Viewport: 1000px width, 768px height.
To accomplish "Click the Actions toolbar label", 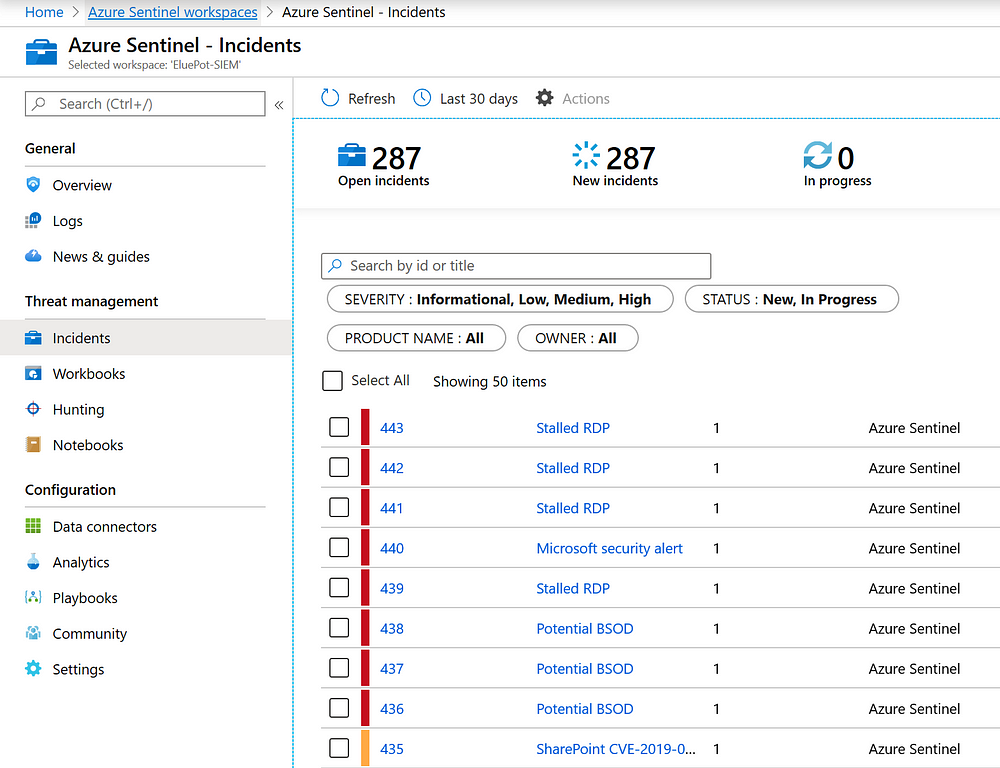I will click(x=585, y=99).
